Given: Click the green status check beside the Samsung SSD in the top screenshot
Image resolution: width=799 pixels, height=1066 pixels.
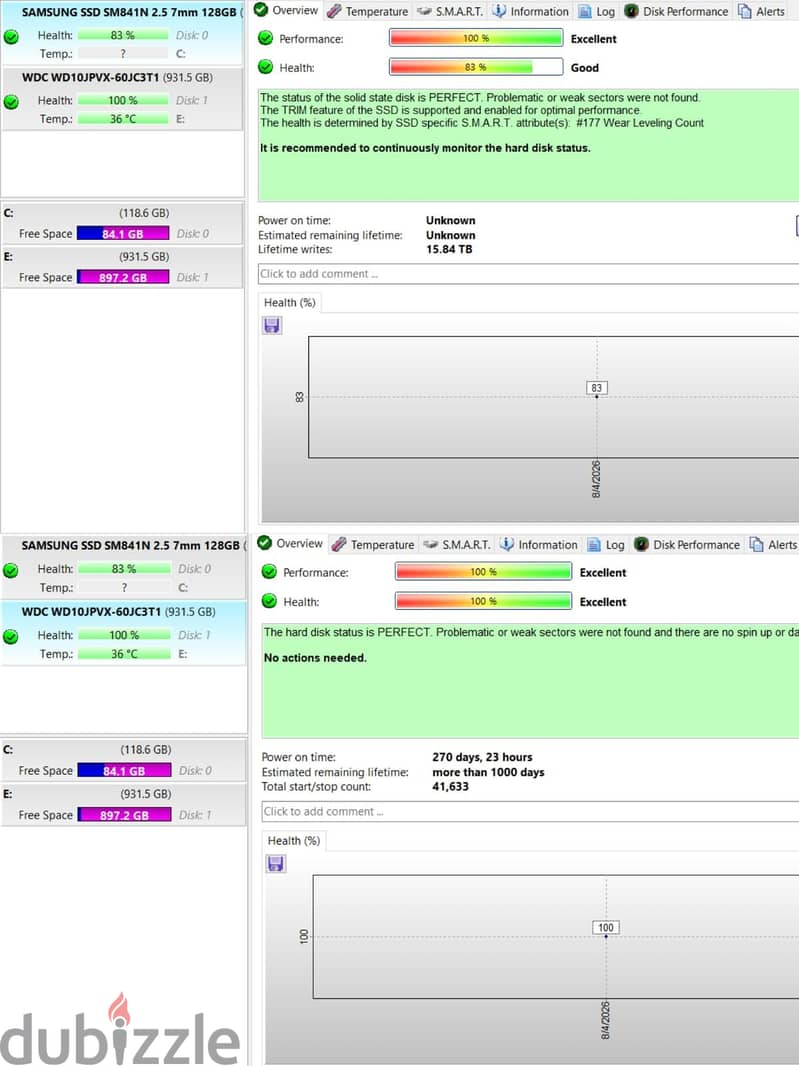Looking at the screenshot, I should pos(11,37).
